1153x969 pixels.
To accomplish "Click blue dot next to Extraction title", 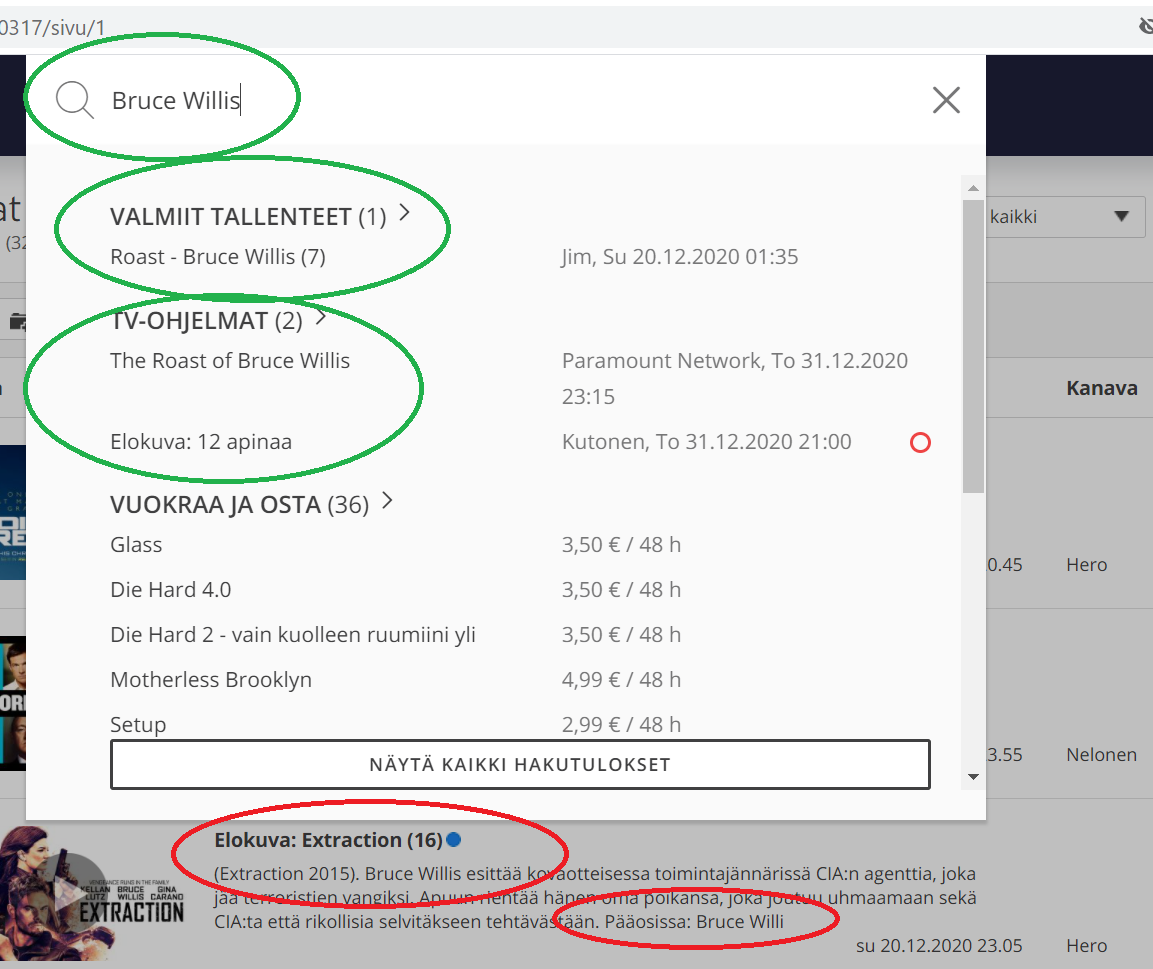I will (454, 839).
